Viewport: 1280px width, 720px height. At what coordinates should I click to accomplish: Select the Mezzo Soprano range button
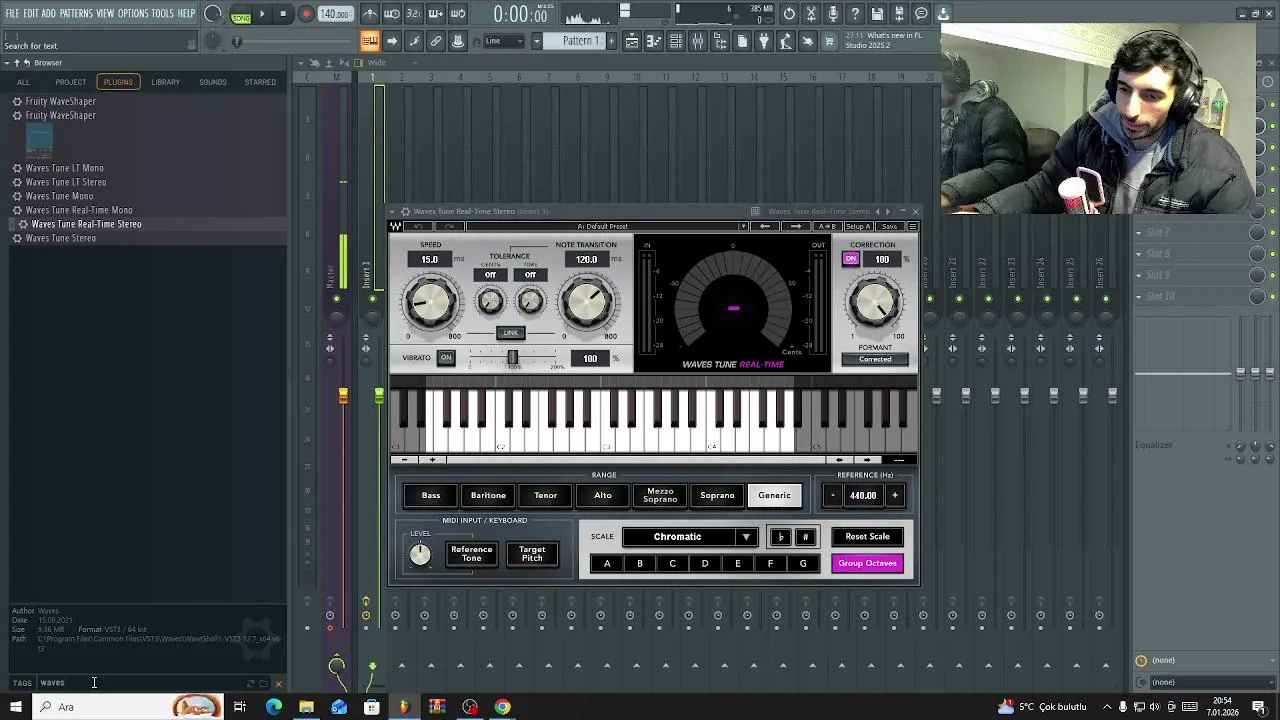coord(660,495)
